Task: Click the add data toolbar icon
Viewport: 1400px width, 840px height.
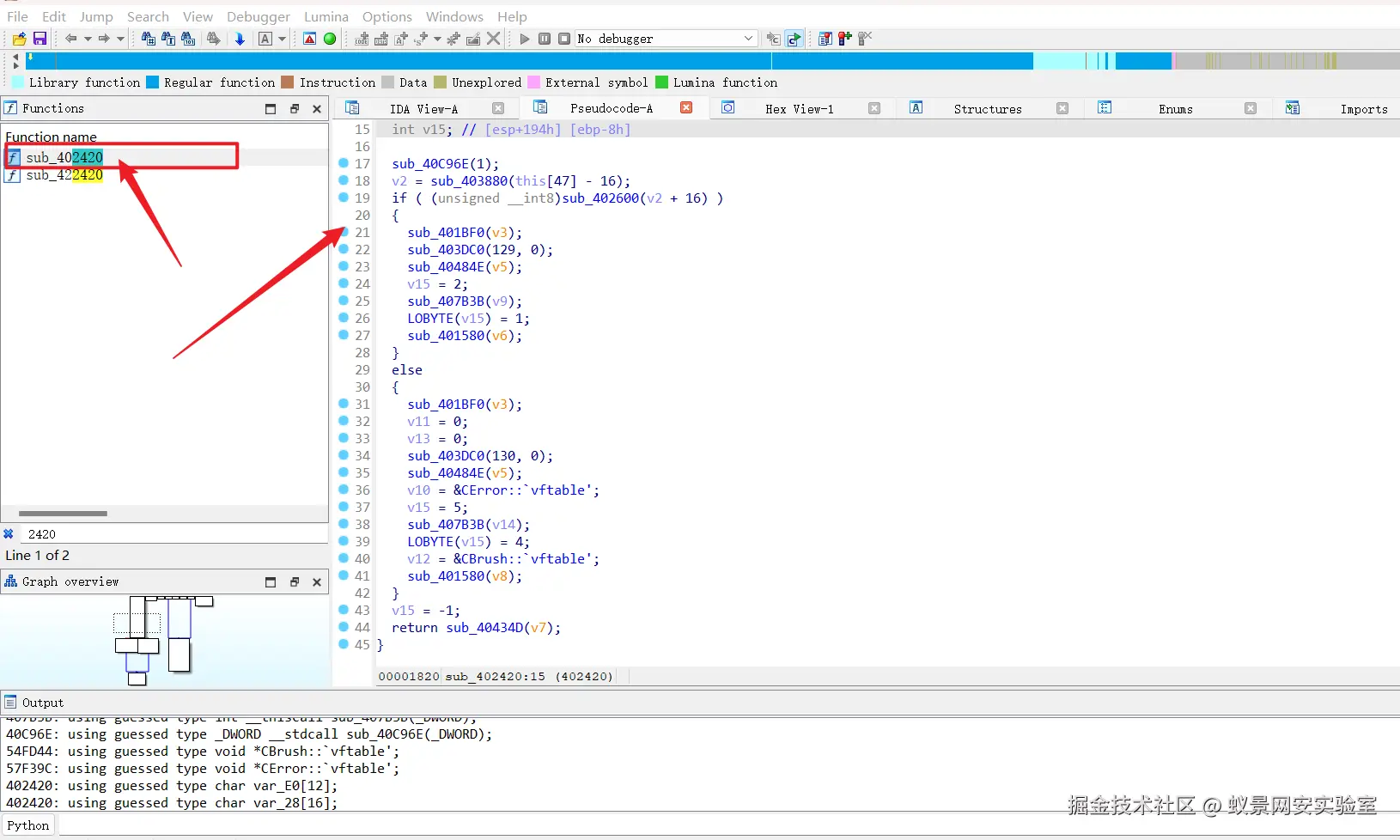Action: (381, 39)
